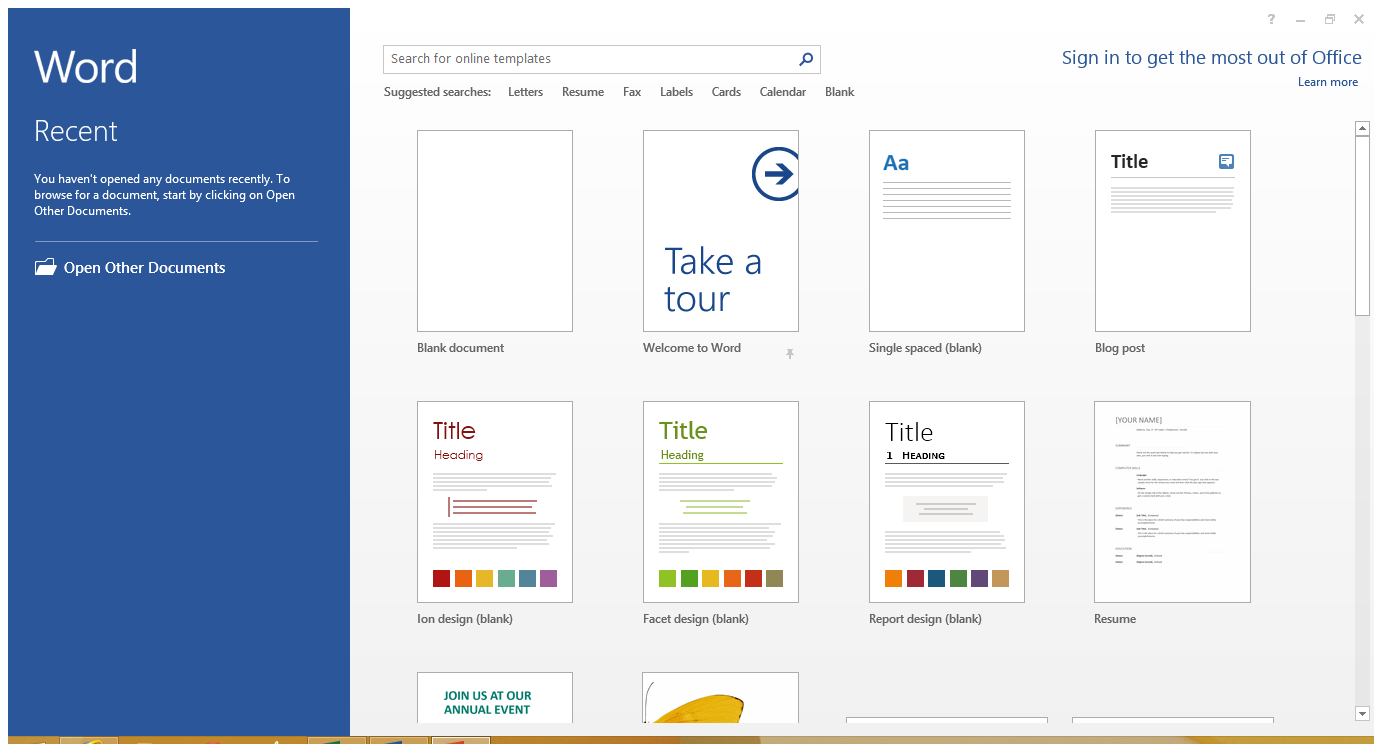Click the Single spaced (blank) label
The width and height of the screenshot is (1382, 744).
point(925,348)
